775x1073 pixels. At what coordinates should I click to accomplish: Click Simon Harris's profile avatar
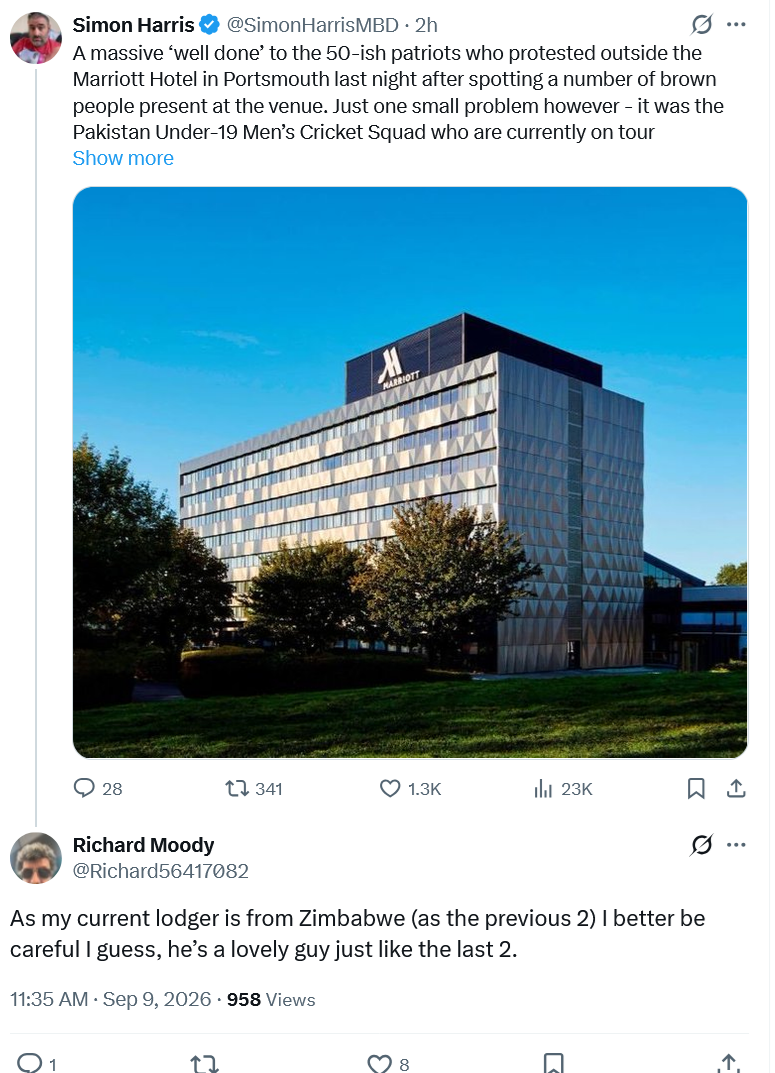tap(36, 38)
